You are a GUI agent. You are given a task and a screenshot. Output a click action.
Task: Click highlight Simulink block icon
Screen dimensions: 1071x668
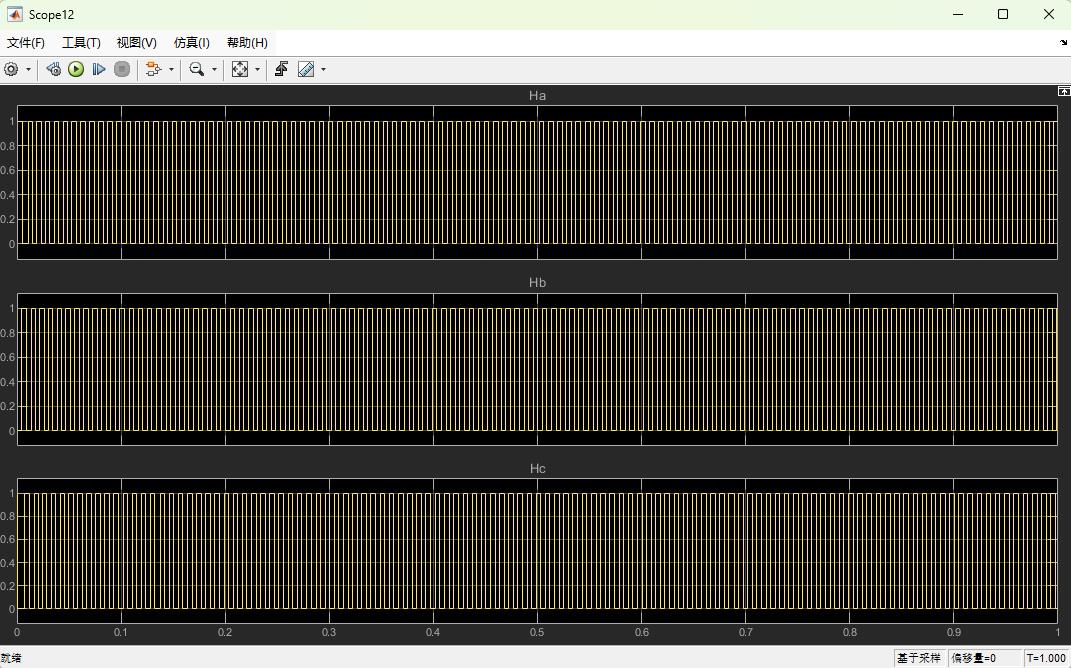point(154,69)
